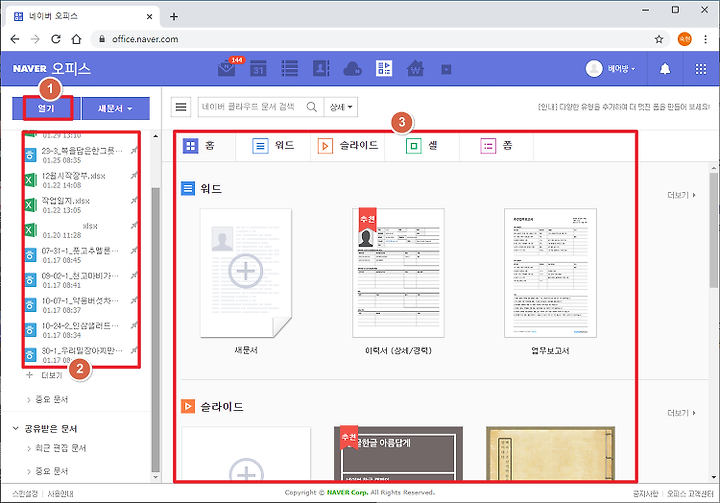Toggle pin on file dated 01.17 08:41
Viewport: 720px width, 503px height.
(134, 275)
